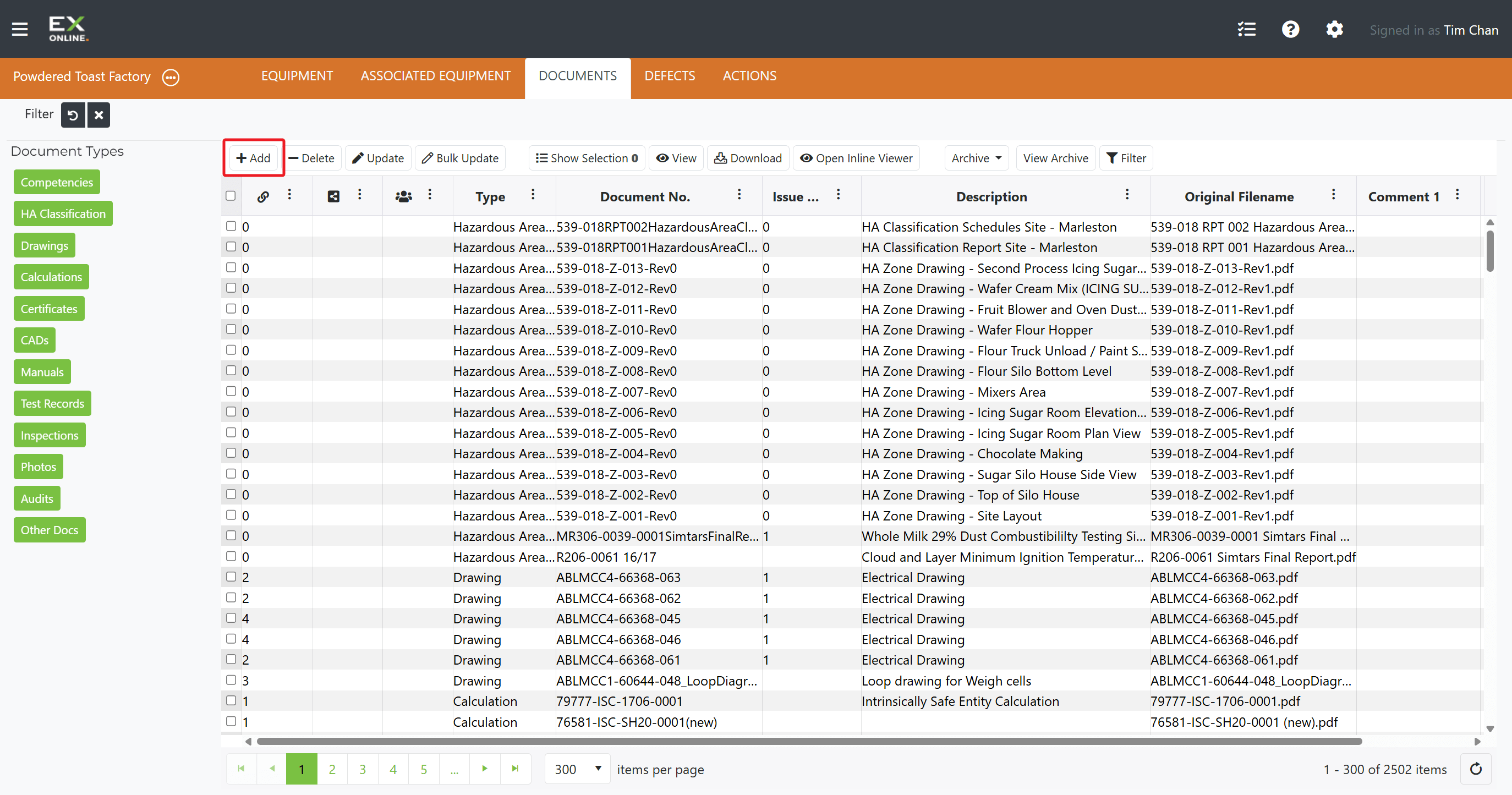Select the R206-0061 16/17 row checkbox

231,556
